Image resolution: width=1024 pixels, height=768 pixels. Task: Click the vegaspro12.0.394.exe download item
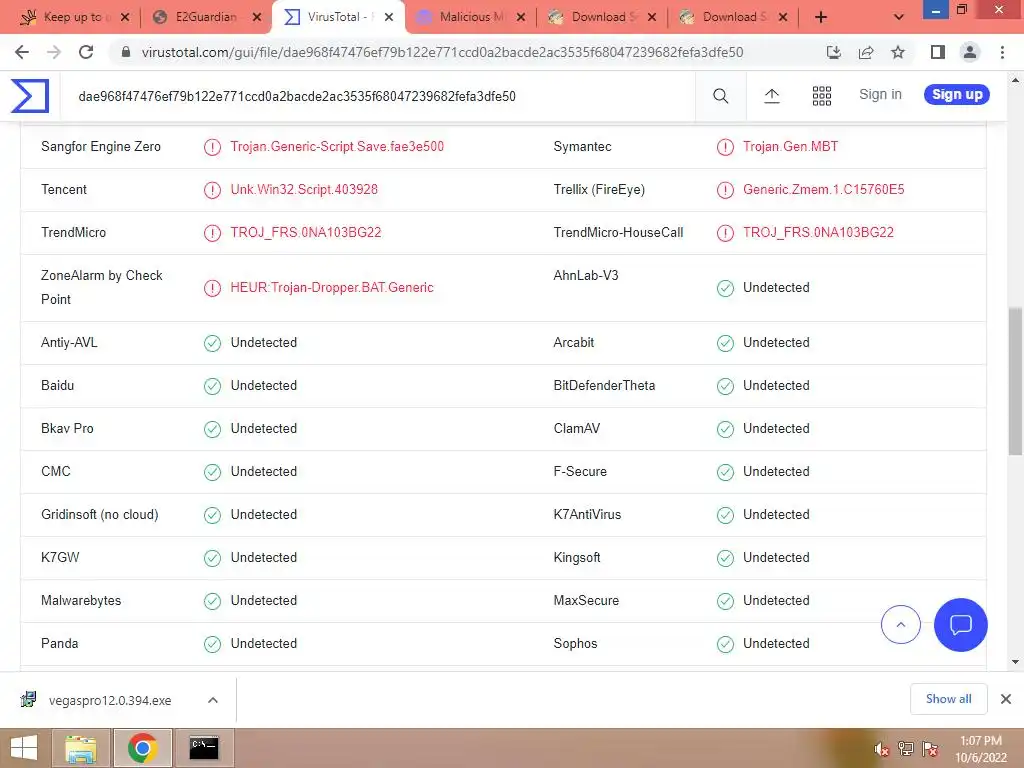coord(110,701)
